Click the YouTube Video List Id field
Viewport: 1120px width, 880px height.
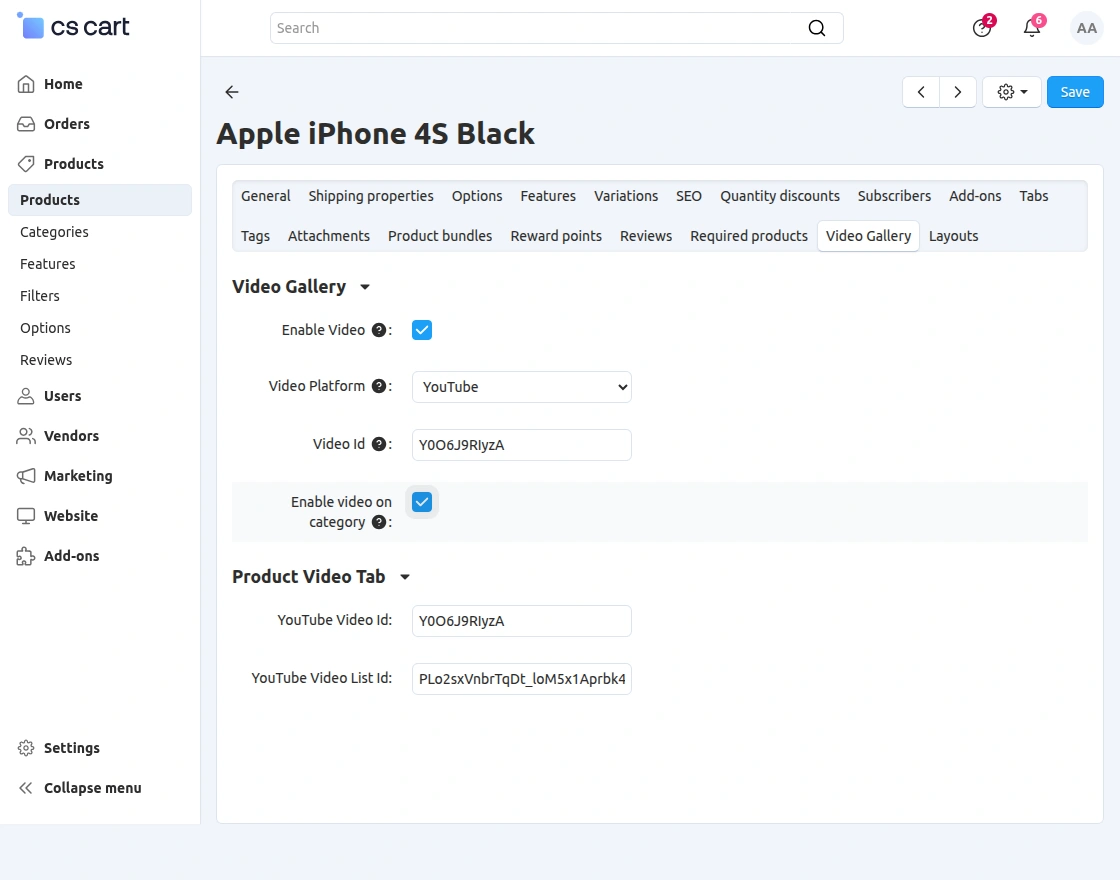[521, 679]
